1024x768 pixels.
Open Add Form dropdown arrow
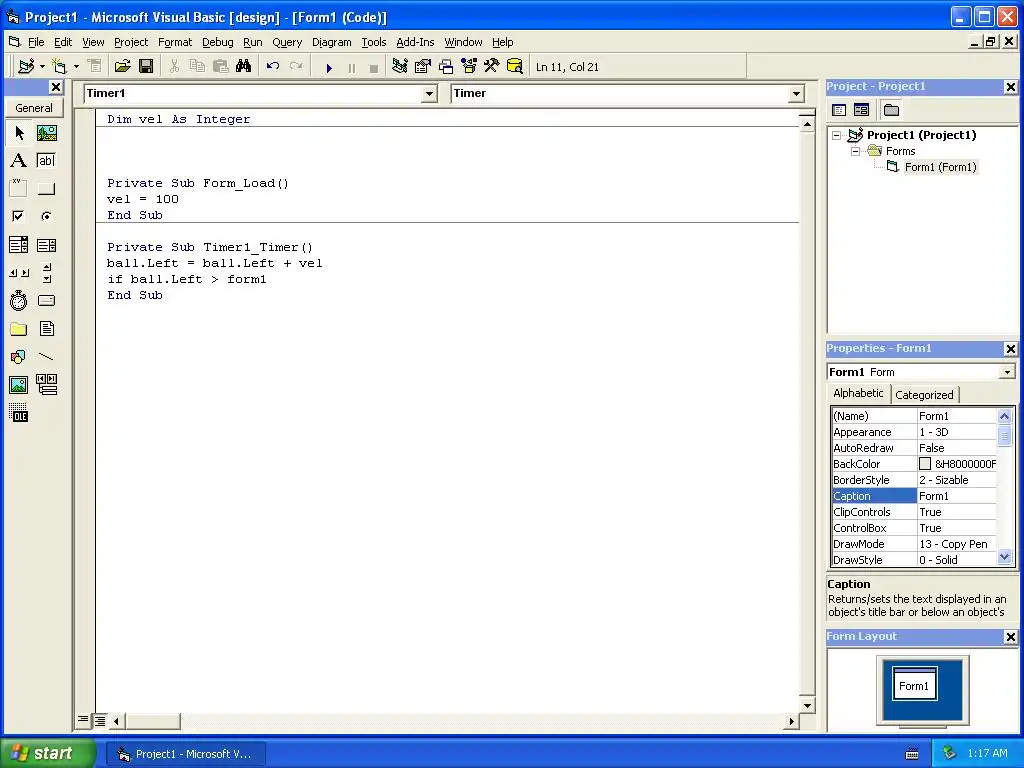tap(76, 67)
